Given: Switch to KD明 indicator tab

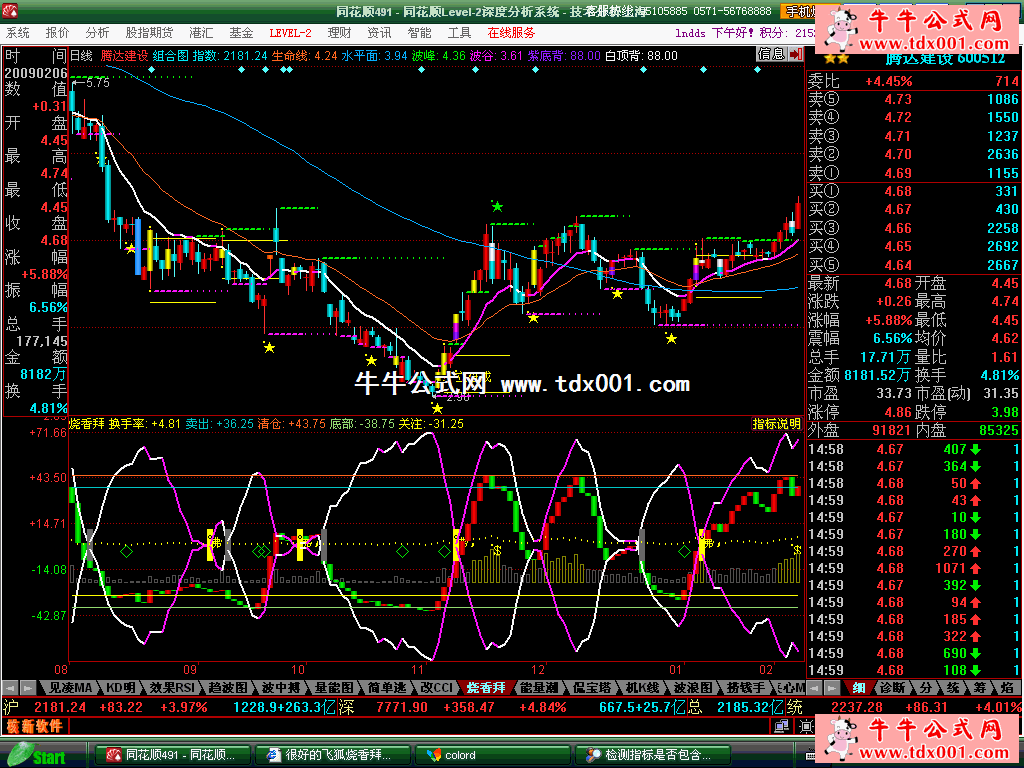Looking at the screenshot, I should tap(121, 688).
